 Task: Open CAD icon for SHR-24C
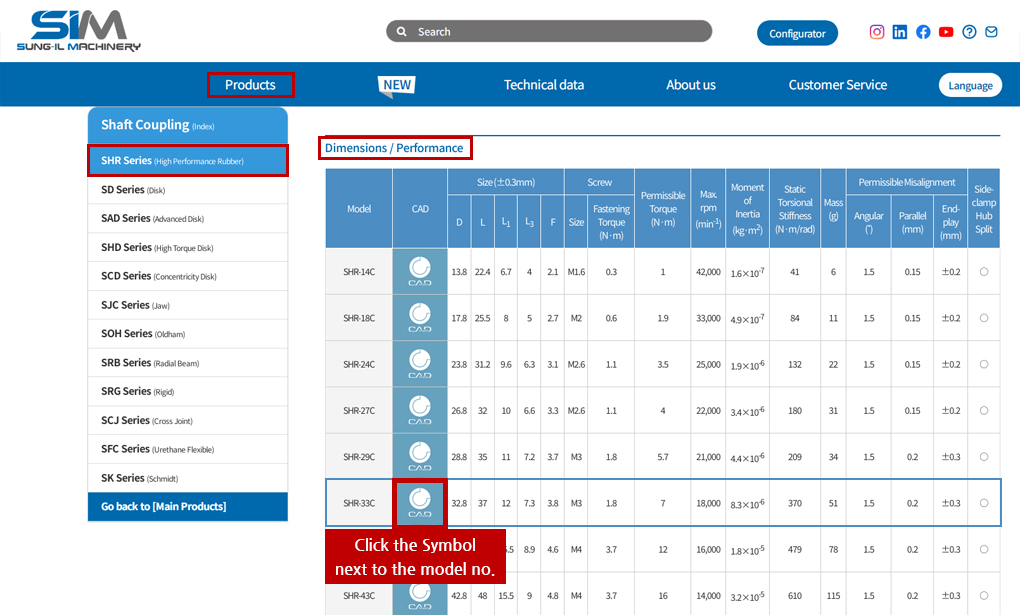(420, 364)
